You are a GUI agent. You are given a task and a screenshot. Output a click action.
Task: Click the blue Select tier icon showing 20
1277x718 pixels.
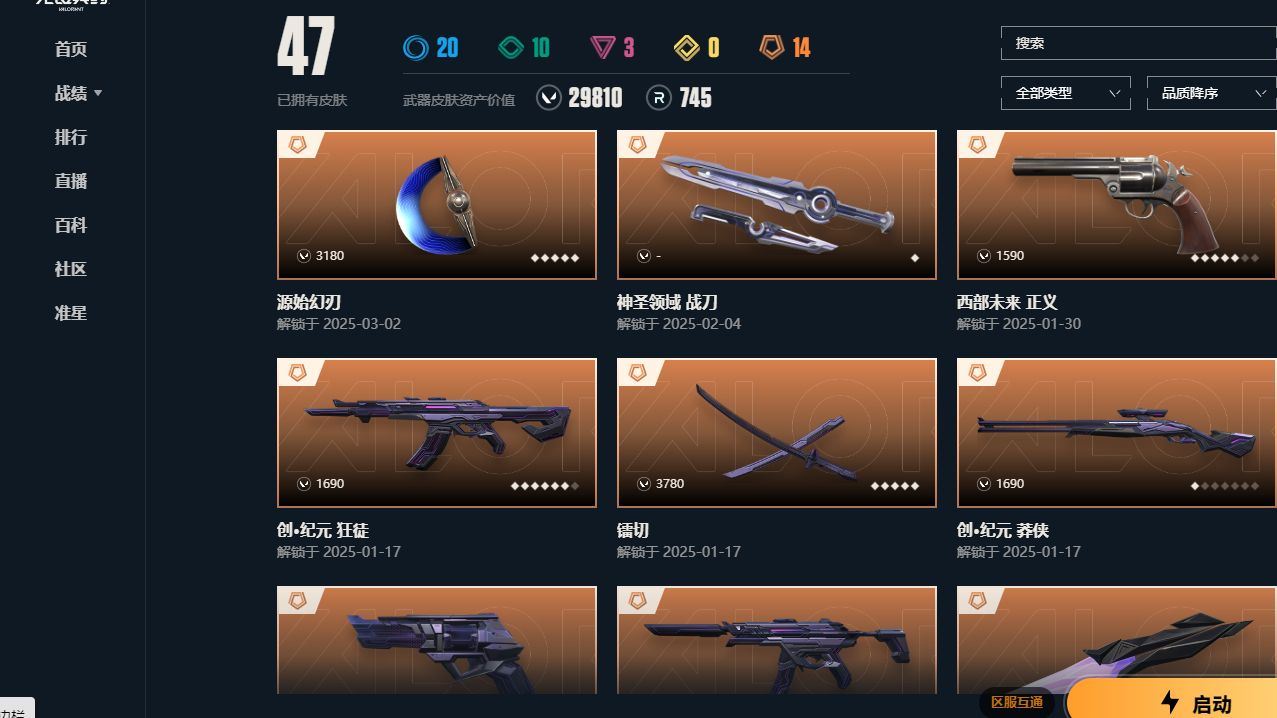point(416,47)
